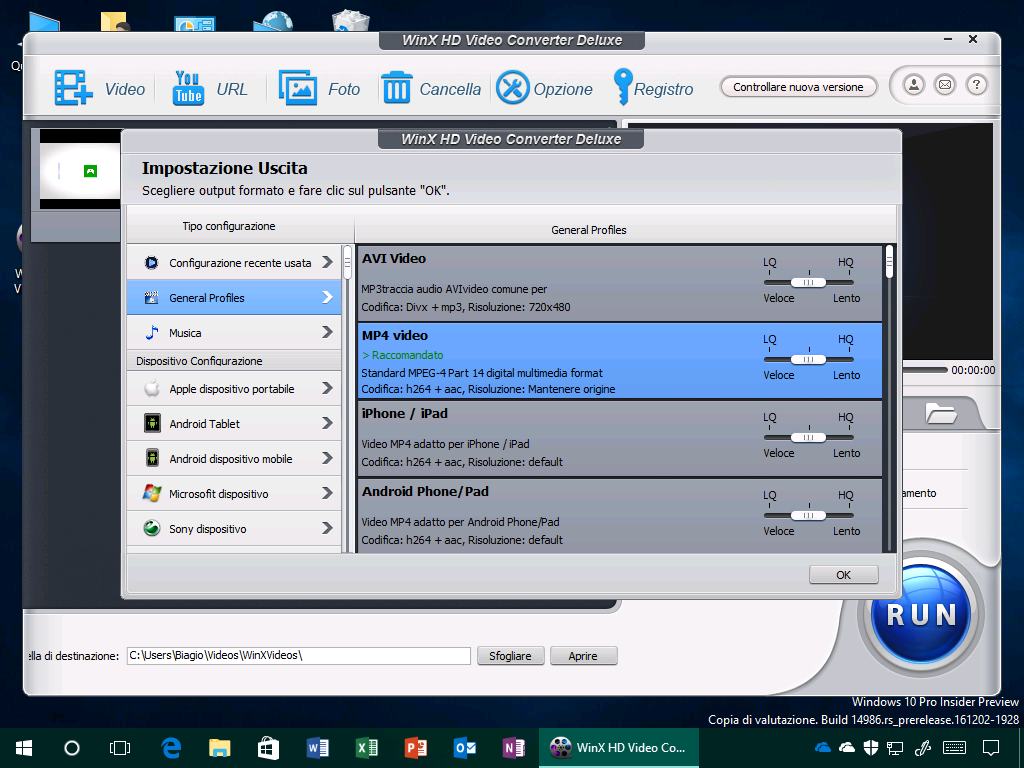Image resolution: width=1024 pixels, height=768 pixels.
Task: Open File Explorer from taskbar
Action: 220,748
